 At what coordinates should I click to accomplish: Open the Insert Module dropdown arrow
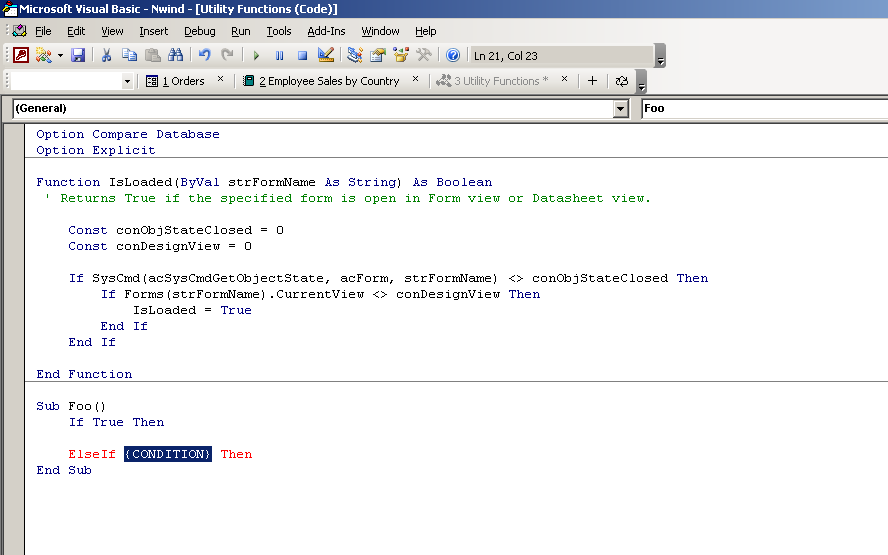[x=60, y=56]
